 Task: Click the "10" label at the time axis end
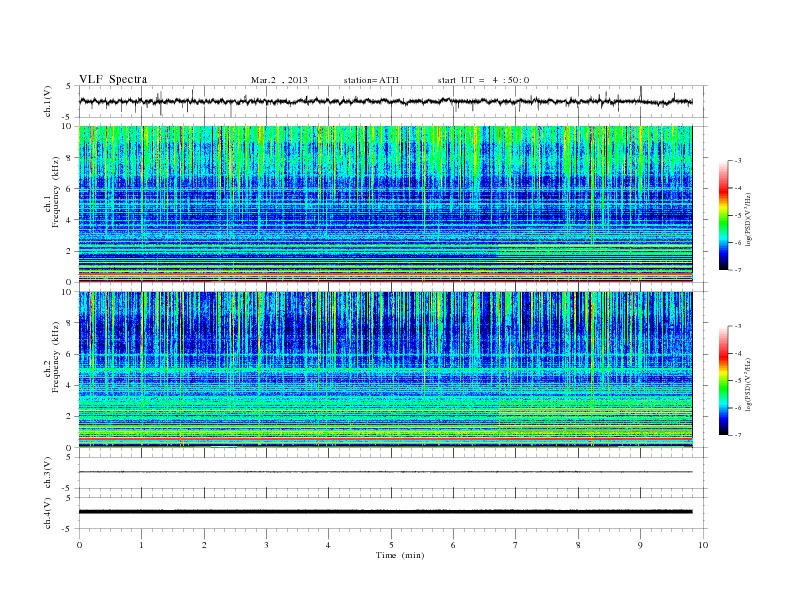click(x=703, y=545)
